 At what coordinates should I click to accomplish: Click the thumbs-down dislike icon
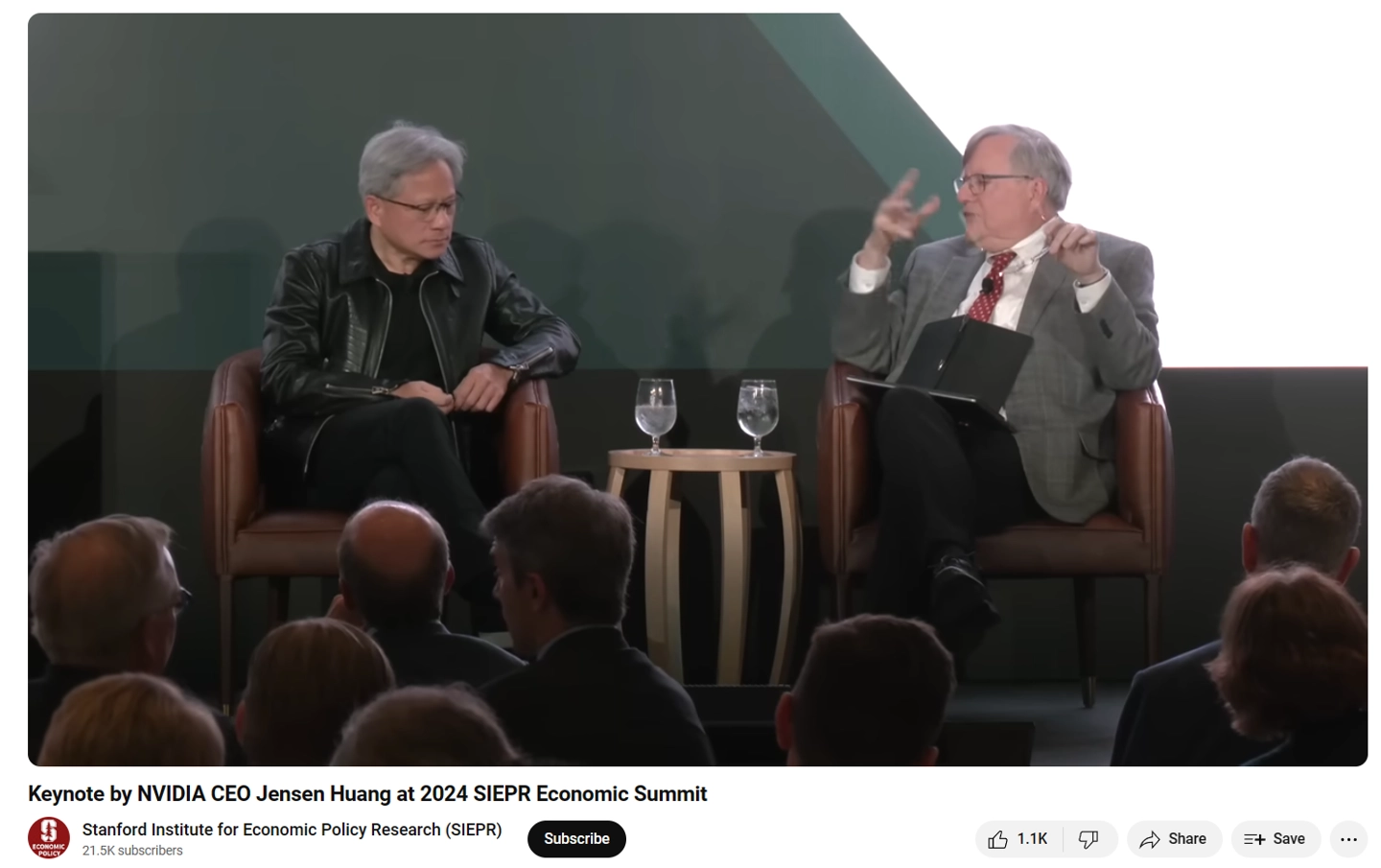pos(1088,839)
